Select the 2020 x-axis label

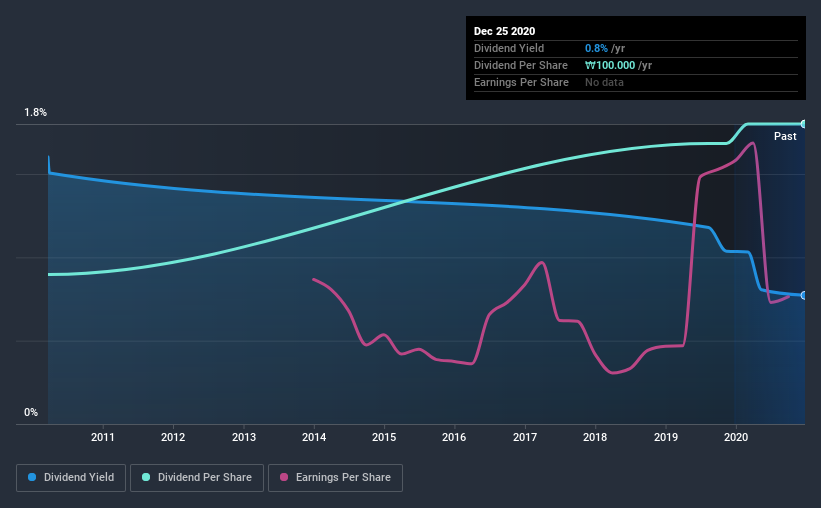736,437
